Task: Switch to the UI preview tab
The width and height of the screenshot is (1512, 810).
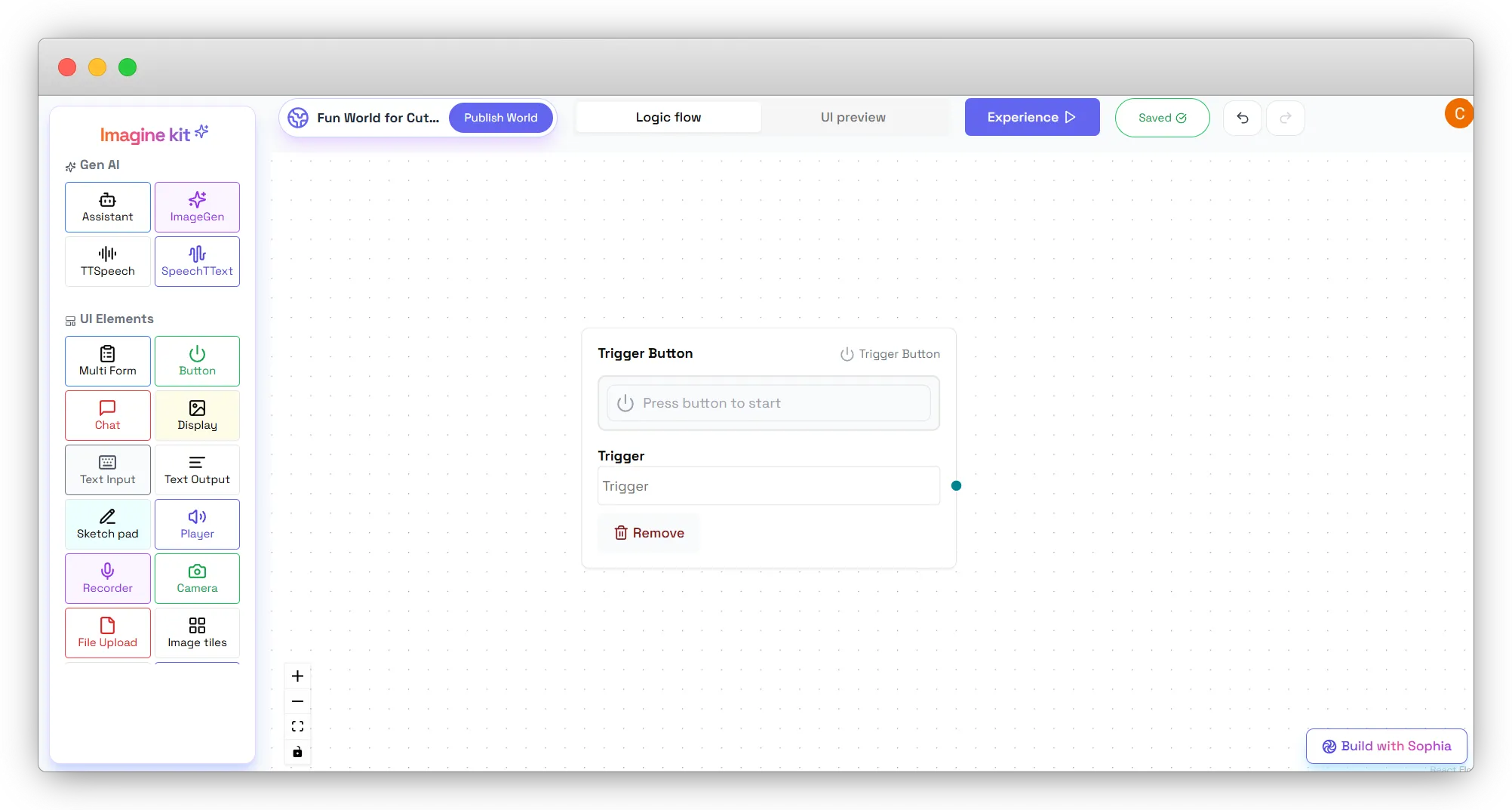Action: 853,117
